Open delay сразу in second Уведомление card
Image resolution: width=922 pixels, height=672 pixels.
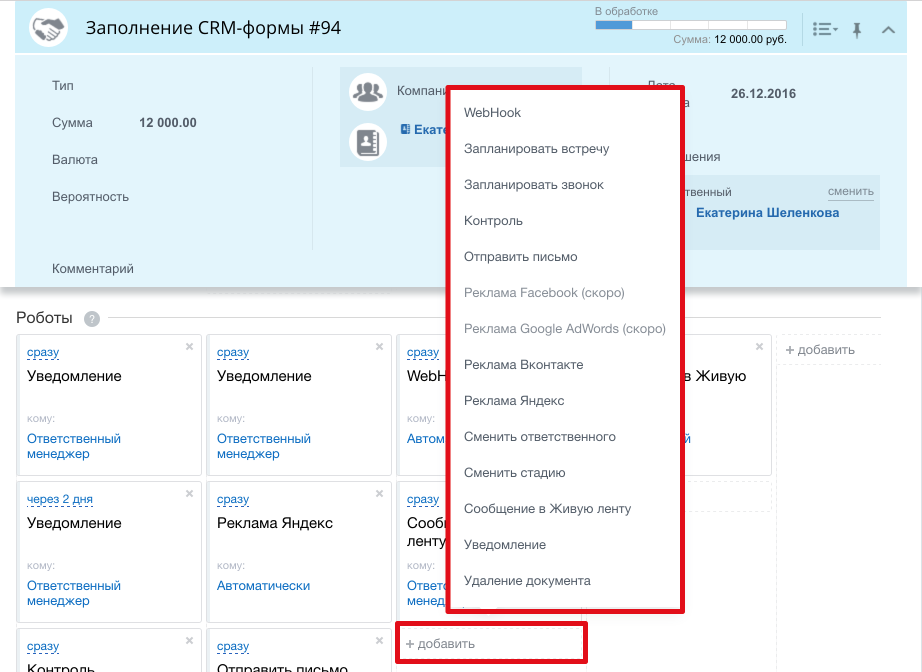point(233,352)
